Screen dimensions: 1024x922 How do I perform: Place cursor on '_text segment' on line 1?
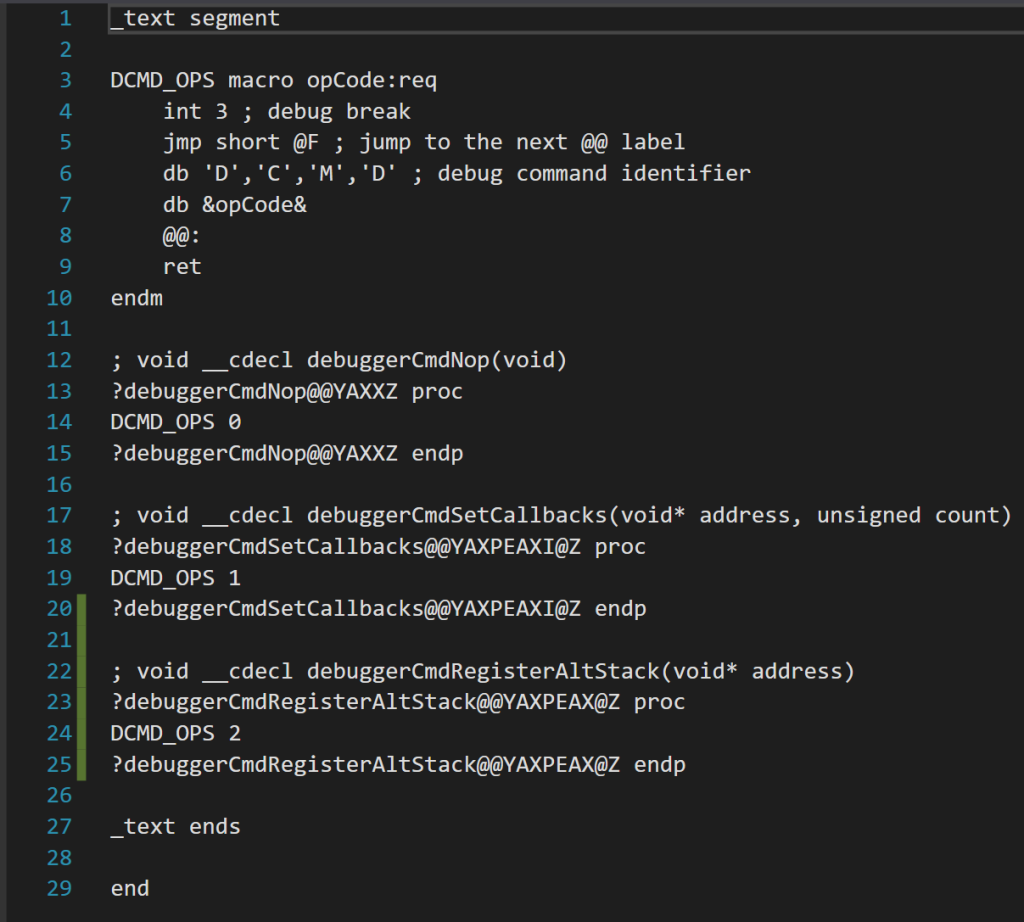tap(195, 18)
